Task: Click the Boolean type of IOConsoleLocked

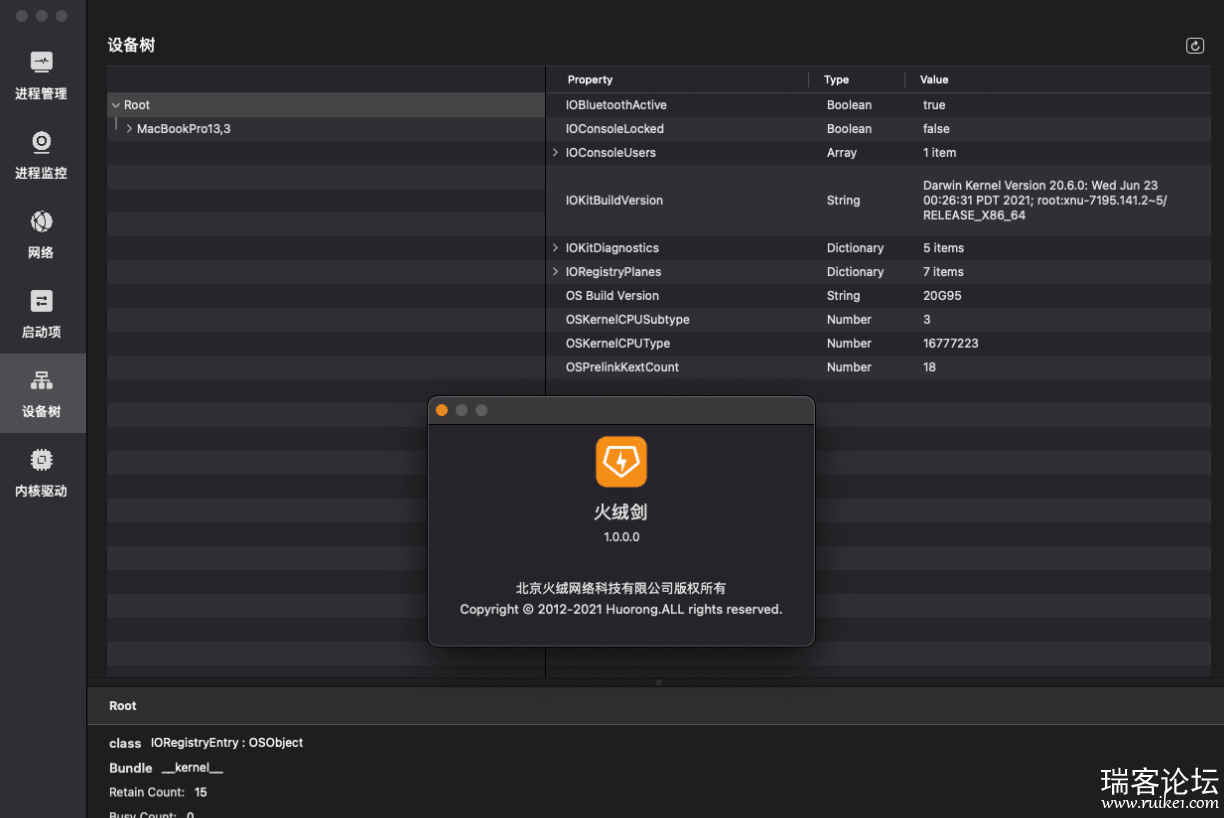Action: click(849, 129)
